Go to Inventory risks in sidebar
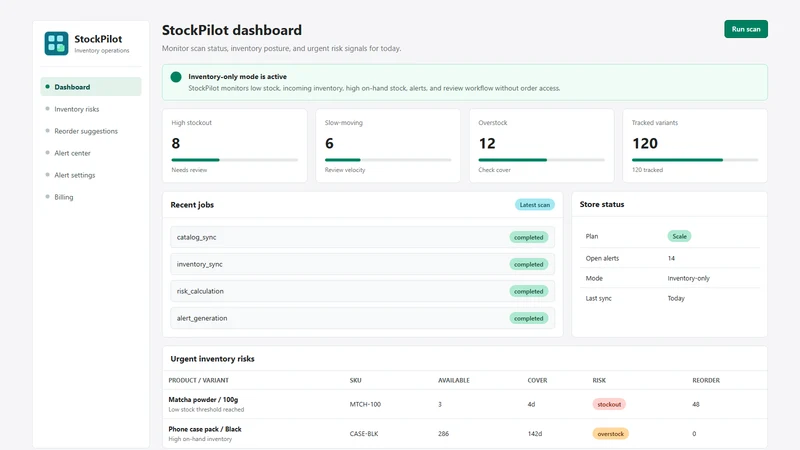This screenshot has width=800, height=450. (x=77, y=109)
